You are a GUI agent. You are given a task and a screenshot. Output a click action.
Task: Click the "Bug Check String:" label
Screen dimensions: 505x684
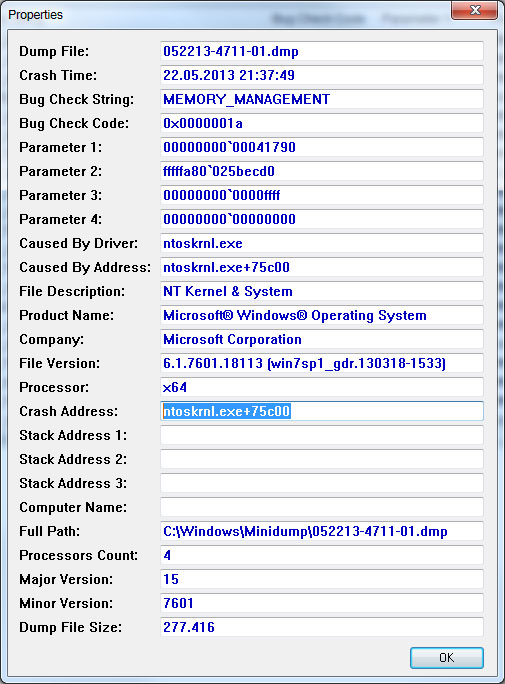[x=77, y=99]
